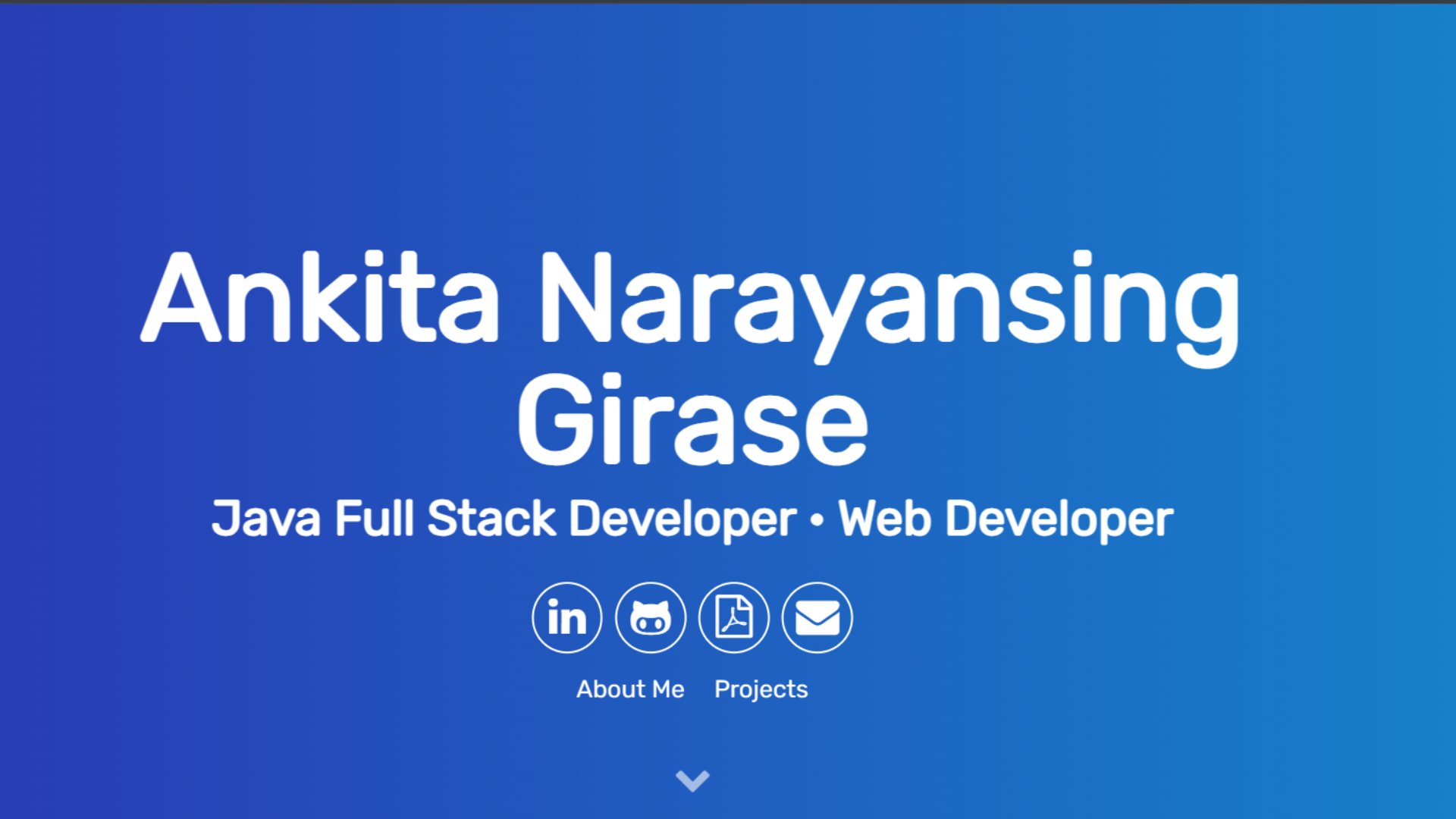Open the PDF resume icon
1456x819 pixels.
coord(733,617)
